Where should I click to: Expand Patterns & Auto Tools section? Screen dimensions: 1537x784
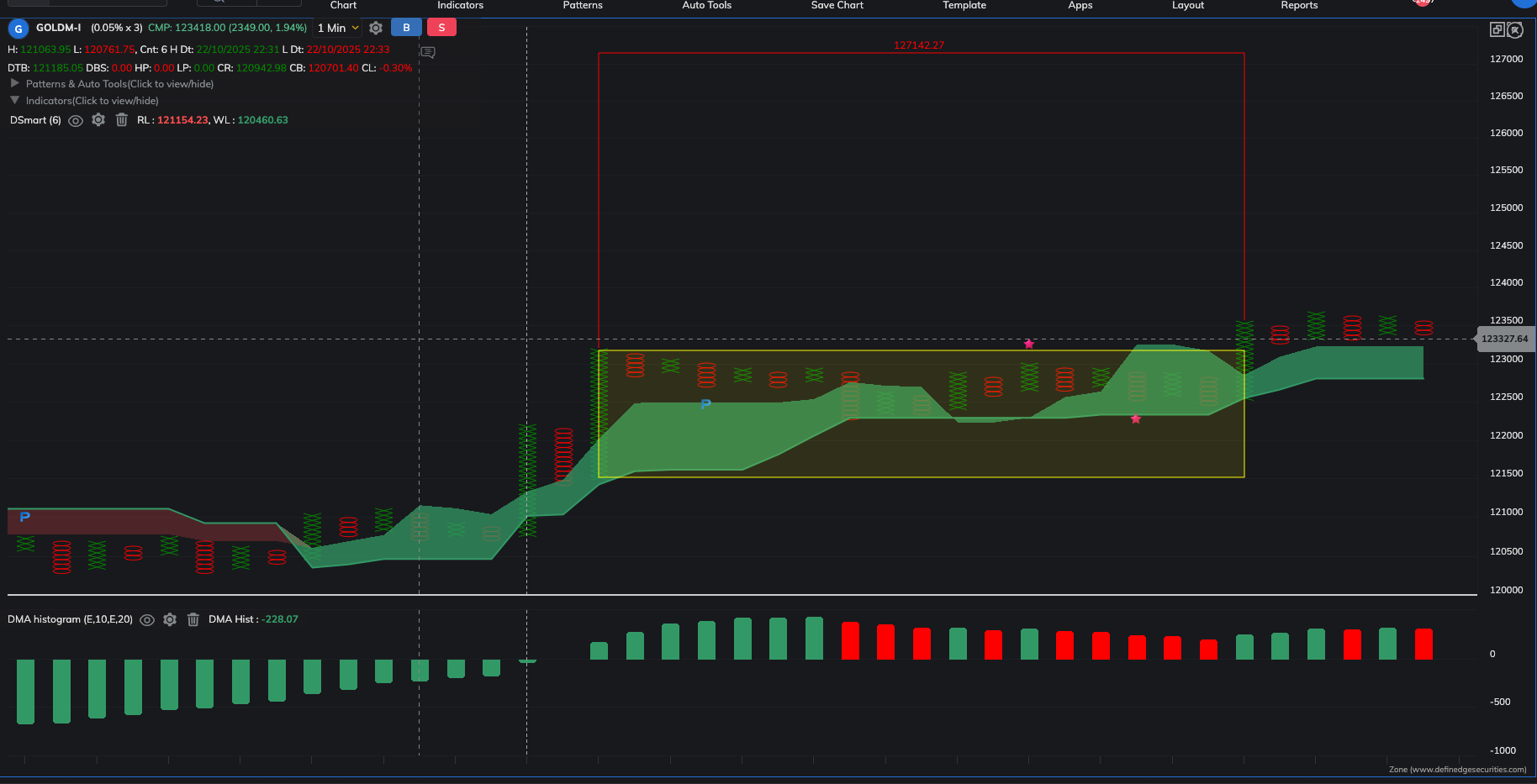14,83
